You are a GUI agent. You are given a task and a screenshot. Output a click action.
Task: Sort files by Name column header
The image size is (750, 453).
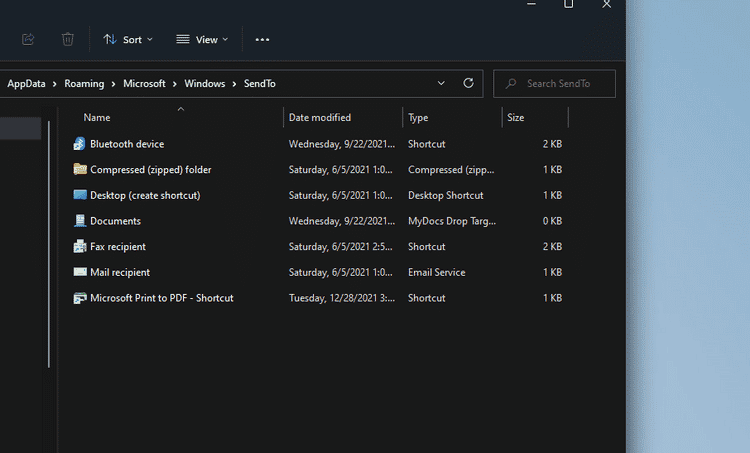coord(97,118)
